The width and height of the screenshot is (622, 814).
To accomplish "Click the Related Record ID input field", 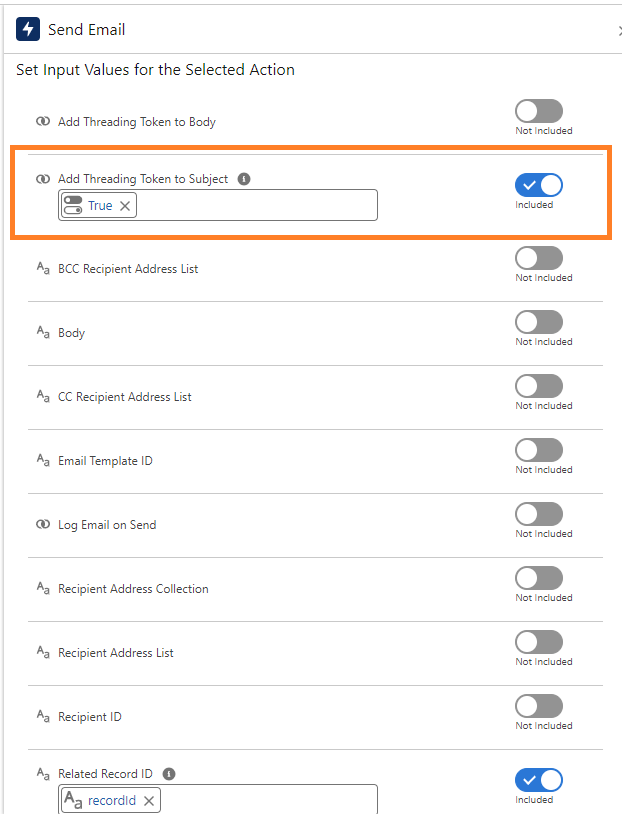I will (267, 799).
